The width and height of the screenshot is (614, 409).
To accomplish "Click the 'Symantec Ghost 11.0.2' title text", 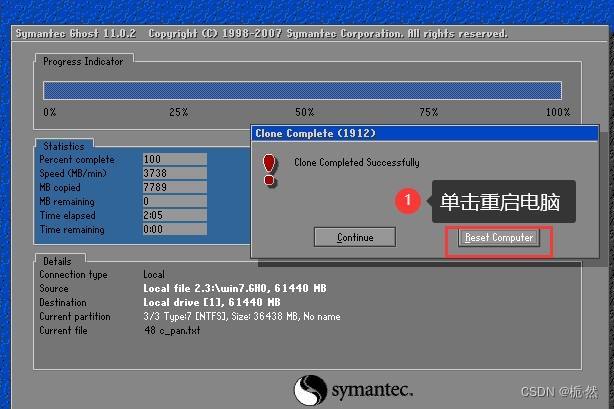I will click(x=76, y=34).
